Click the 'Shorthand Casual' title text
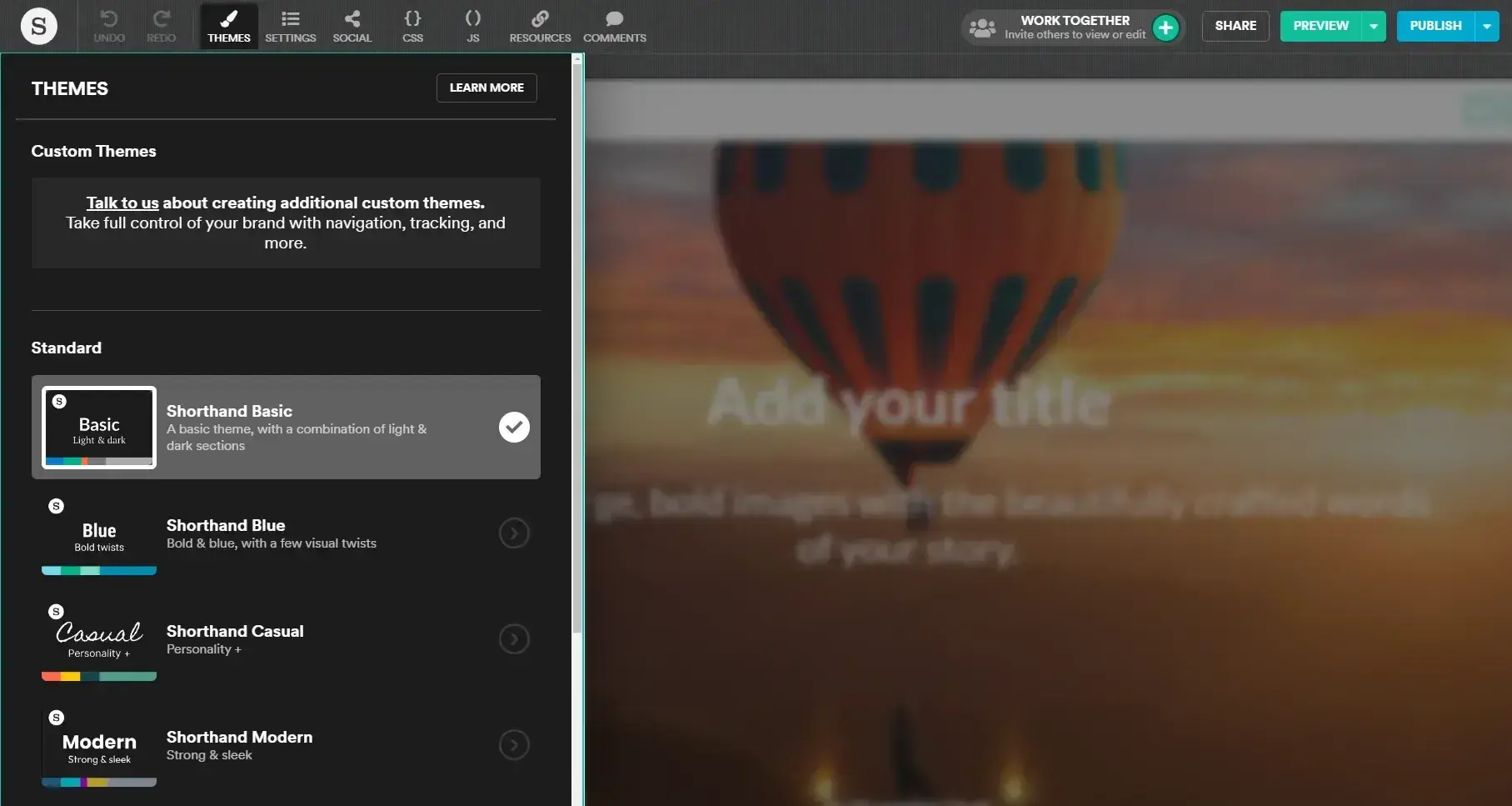The height and width of the screenshot is (806, 1512). click(x=235, y=631)
